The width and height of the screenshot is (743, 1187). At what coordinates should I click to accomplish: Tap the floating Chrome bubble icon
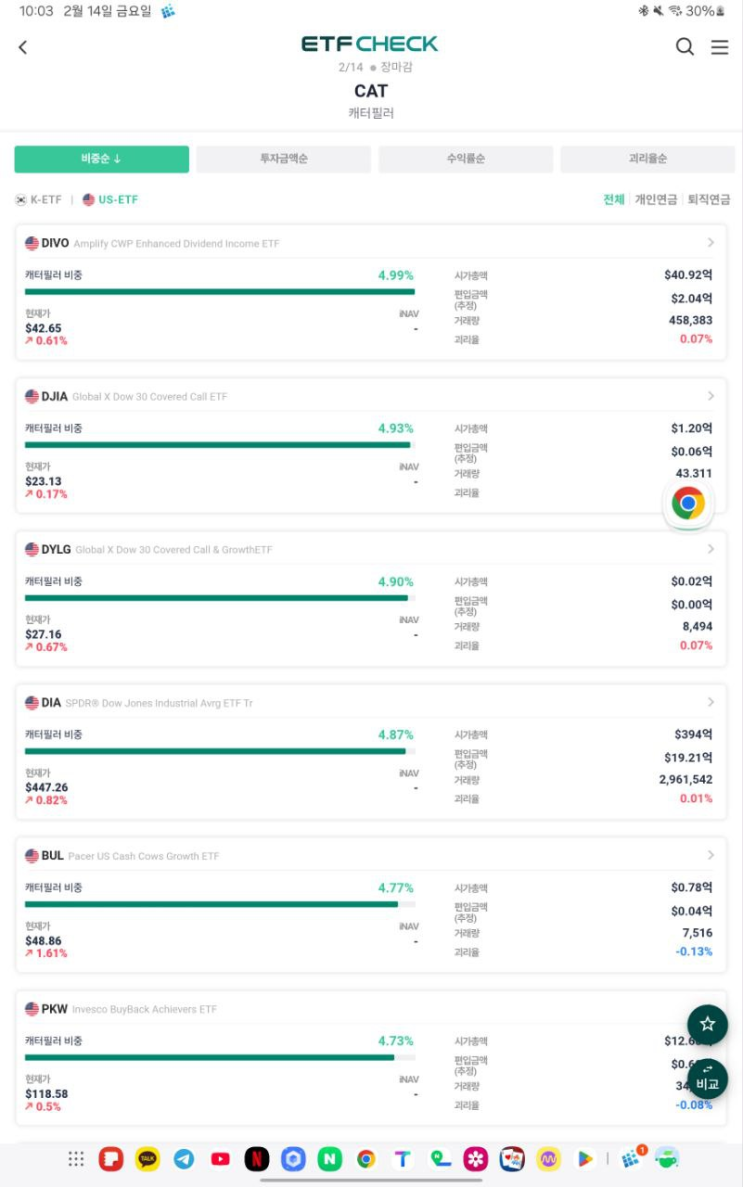[688, 503]
